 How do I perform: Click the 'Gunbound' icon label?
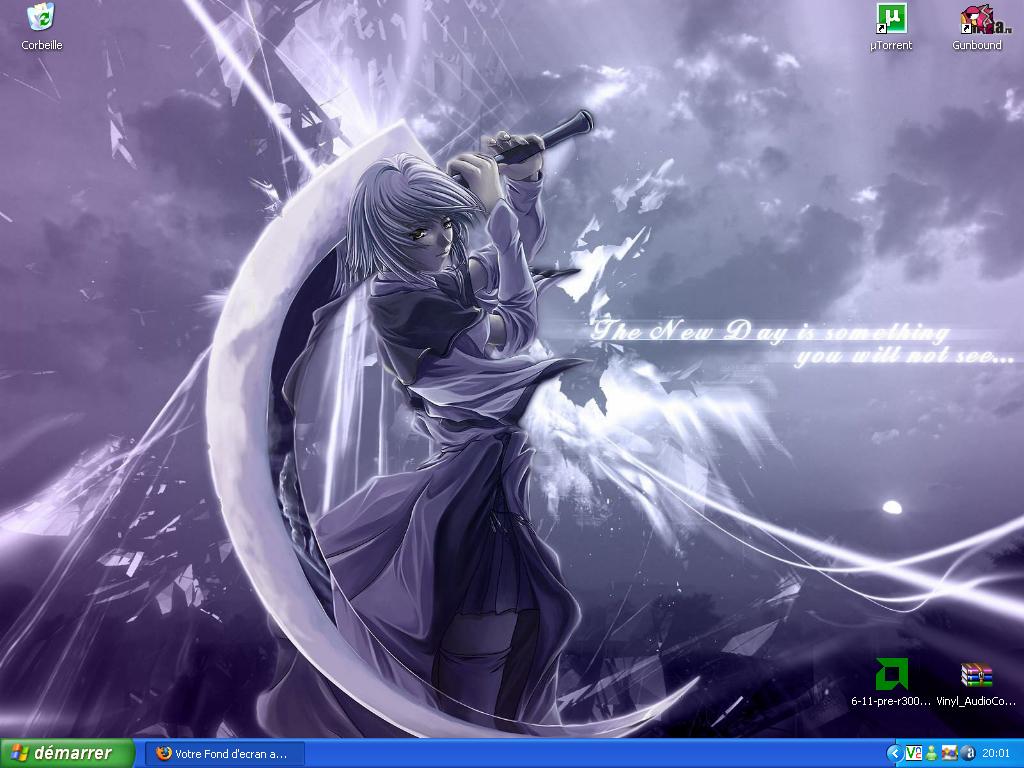(x=977, y=45)
